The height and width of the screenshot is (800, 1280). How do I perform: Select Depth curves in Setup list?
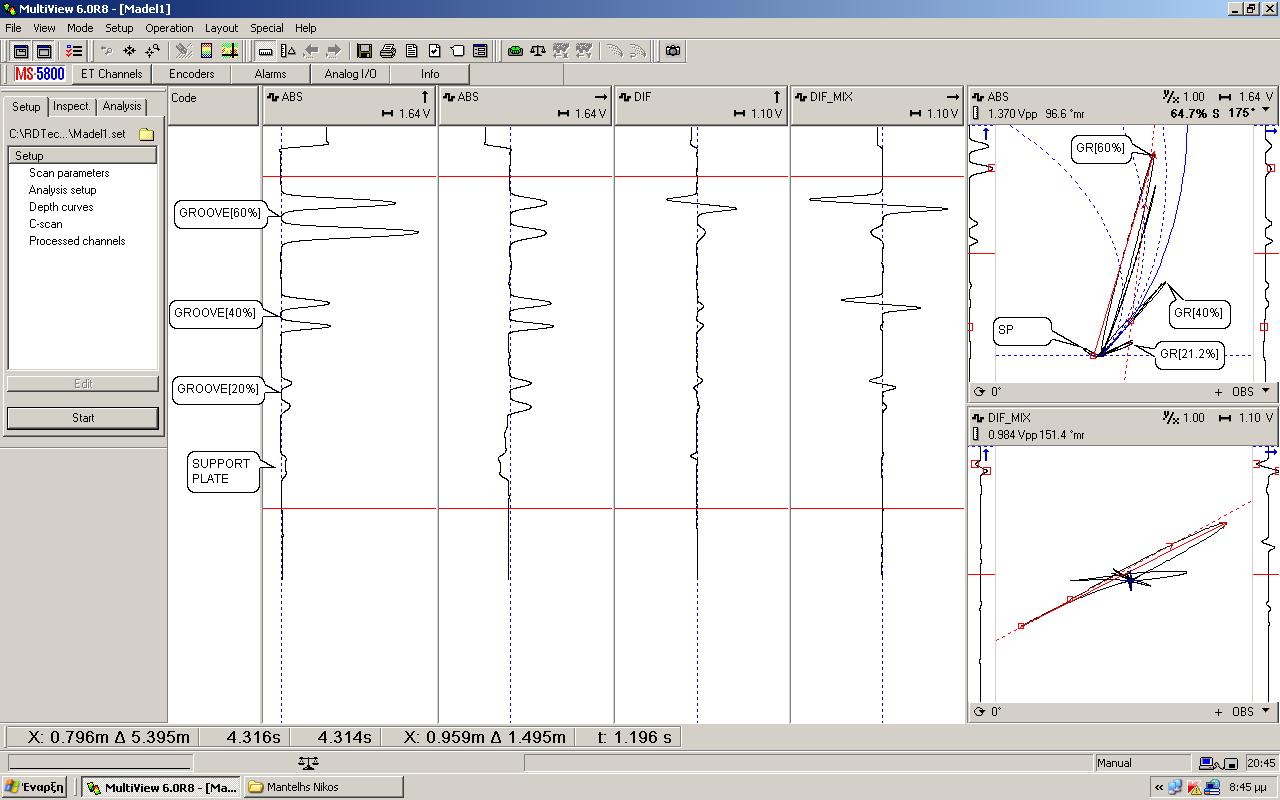pyautogui.click(x=61, y=207)
